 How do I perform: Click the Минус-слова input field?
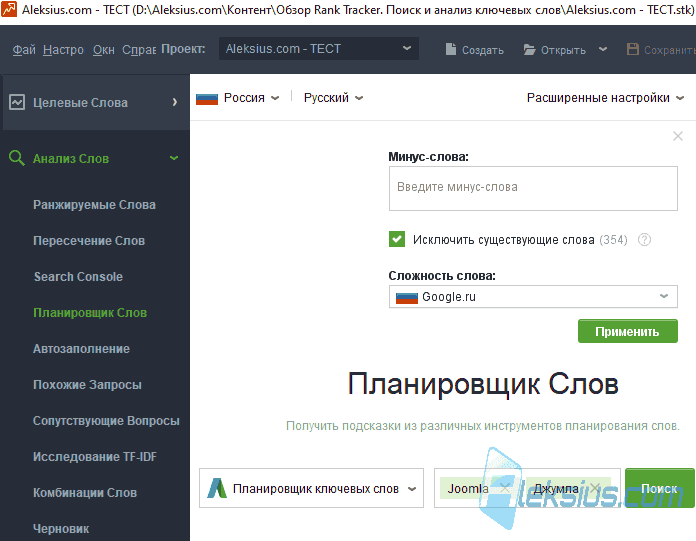533,188
